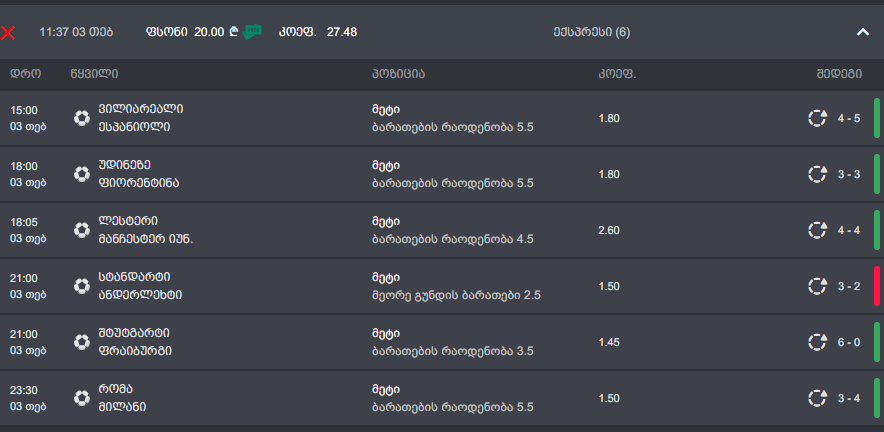The width and height of the screenshot is (884, 432).
Task: Click the red X lost-bet icon
Action: pyautogui.click(x=8, y=32)
